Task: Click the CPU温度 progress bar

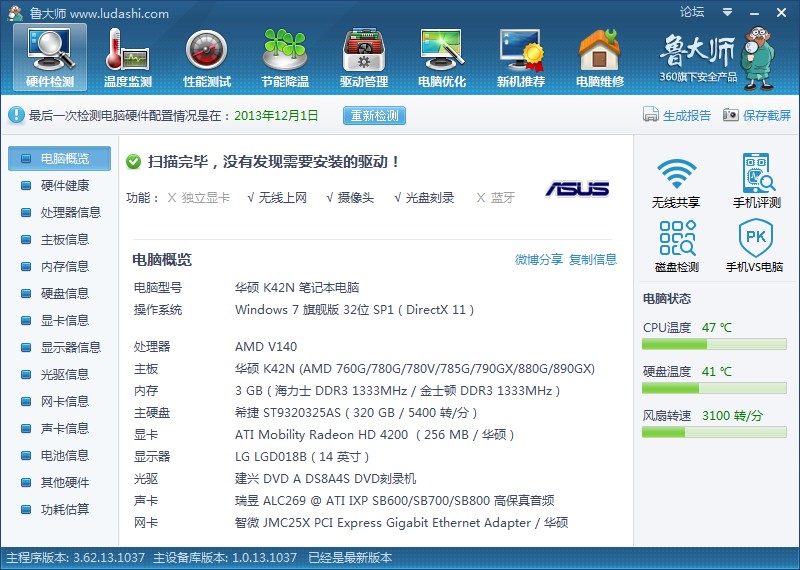Action: click(x=714, y=344)
